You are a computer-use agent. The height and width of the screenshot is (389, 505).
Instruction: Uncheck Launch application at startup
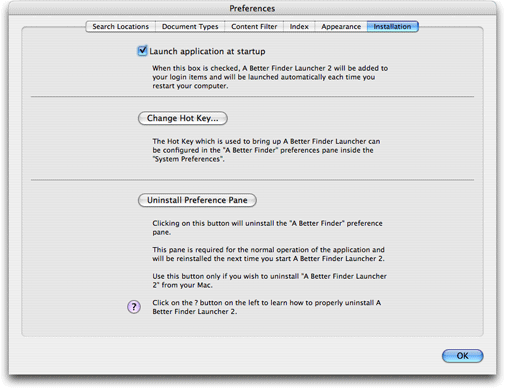tap(142, 51)
